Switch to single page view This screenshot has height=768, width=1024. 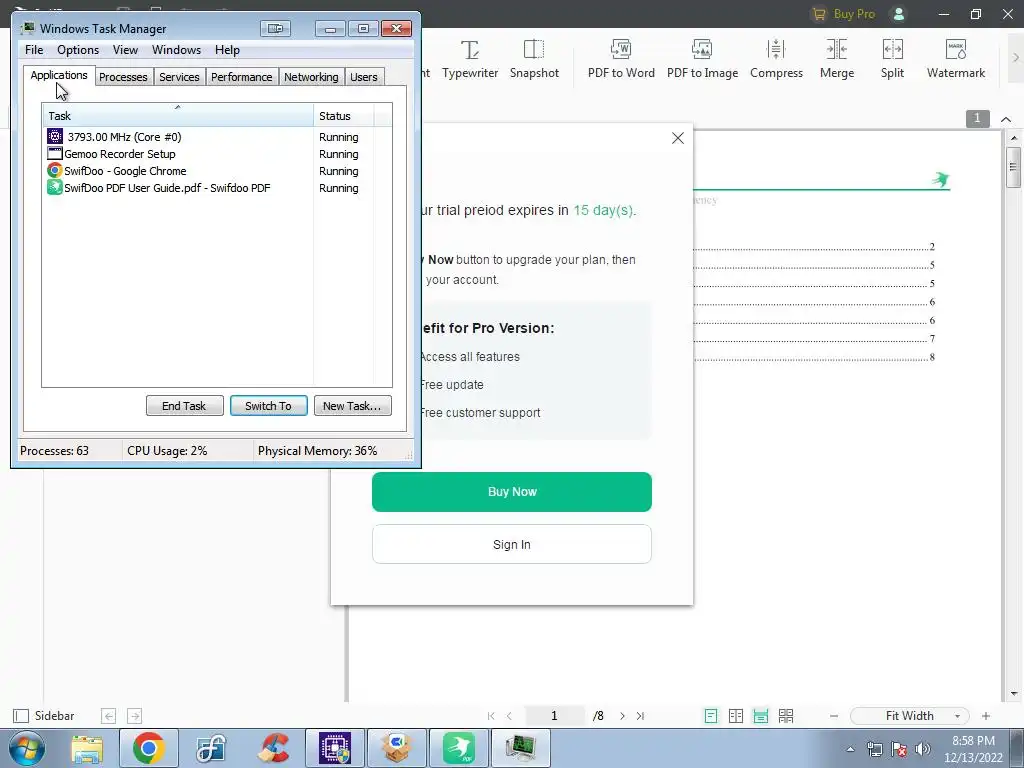pos(711,716)
